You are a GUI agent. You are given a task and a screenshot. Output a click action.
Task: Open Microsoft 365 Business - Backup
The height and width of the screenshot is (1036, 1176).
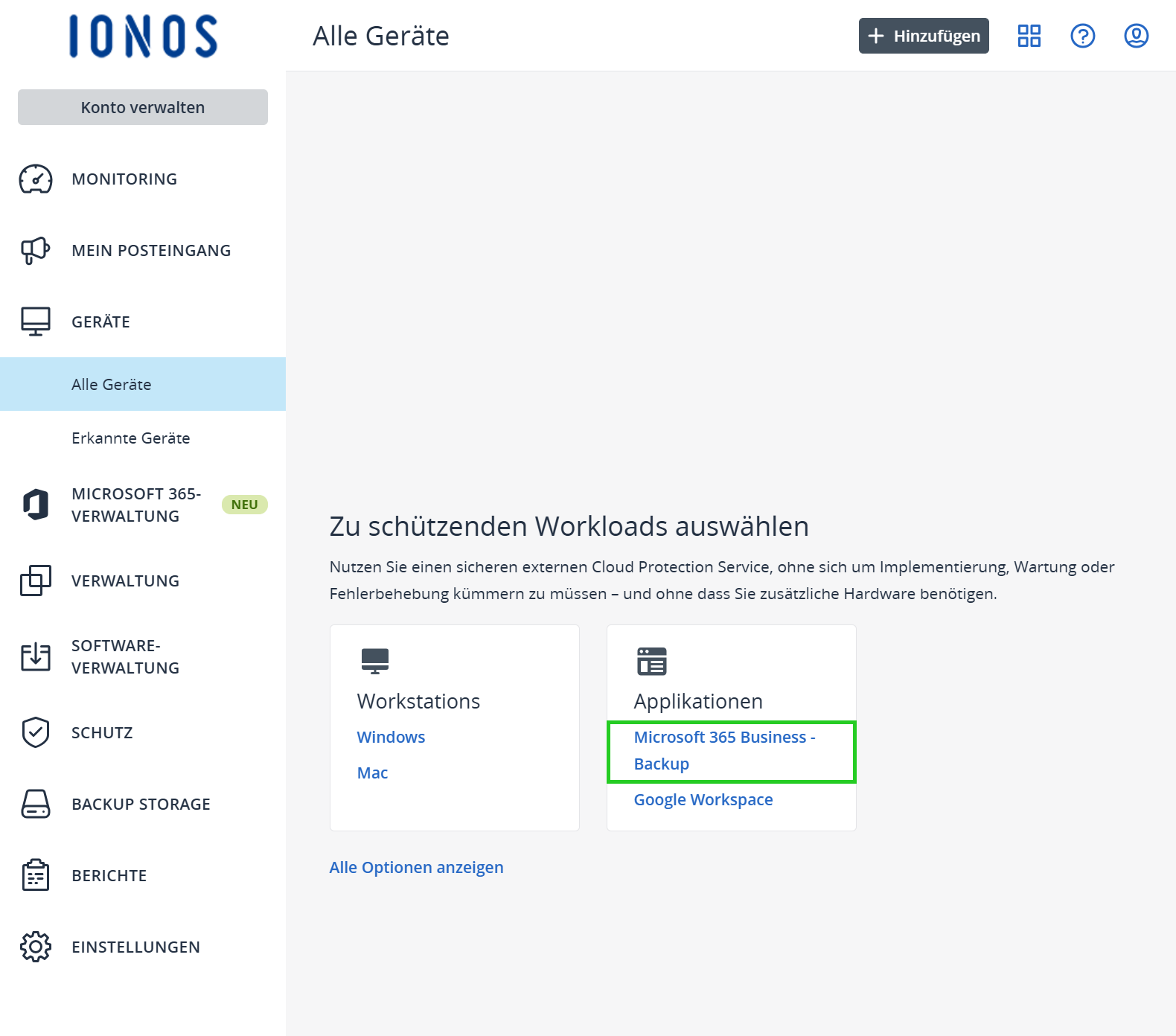724,749
